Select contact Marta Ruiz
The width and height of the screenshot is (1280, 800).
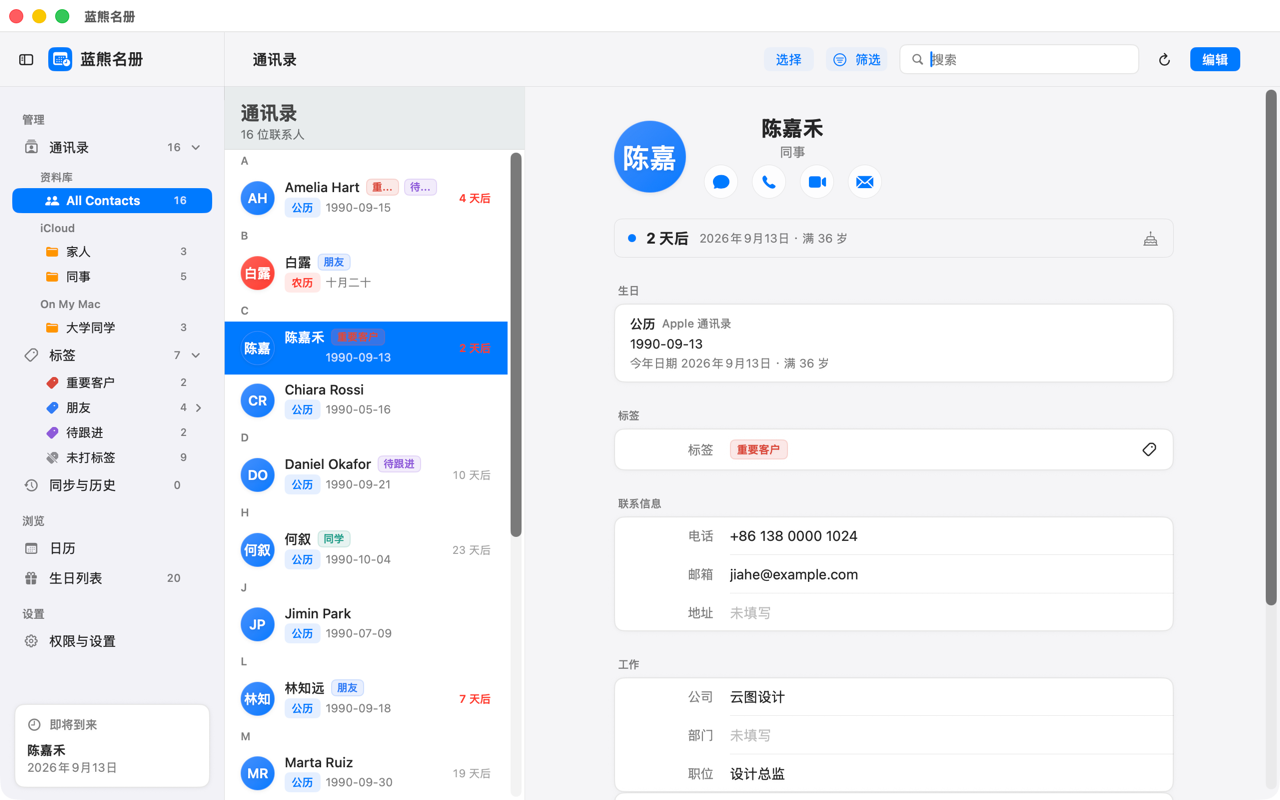click(x=366, y=773)
